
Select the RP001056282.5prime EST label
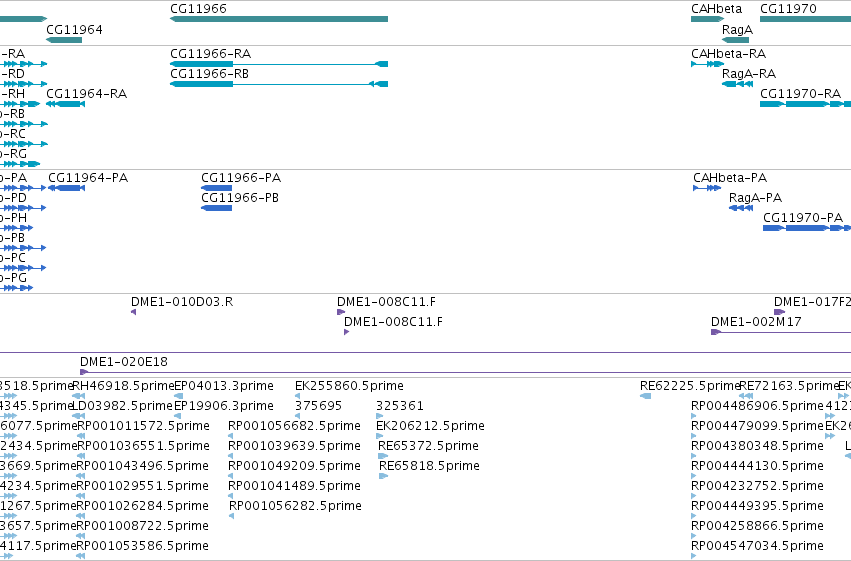coord(295,506)
